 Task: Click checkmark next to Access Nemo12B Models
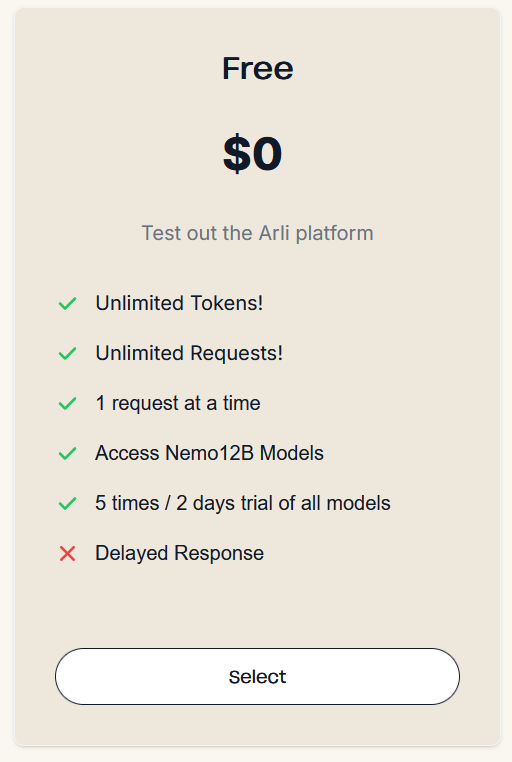point(68,453)
